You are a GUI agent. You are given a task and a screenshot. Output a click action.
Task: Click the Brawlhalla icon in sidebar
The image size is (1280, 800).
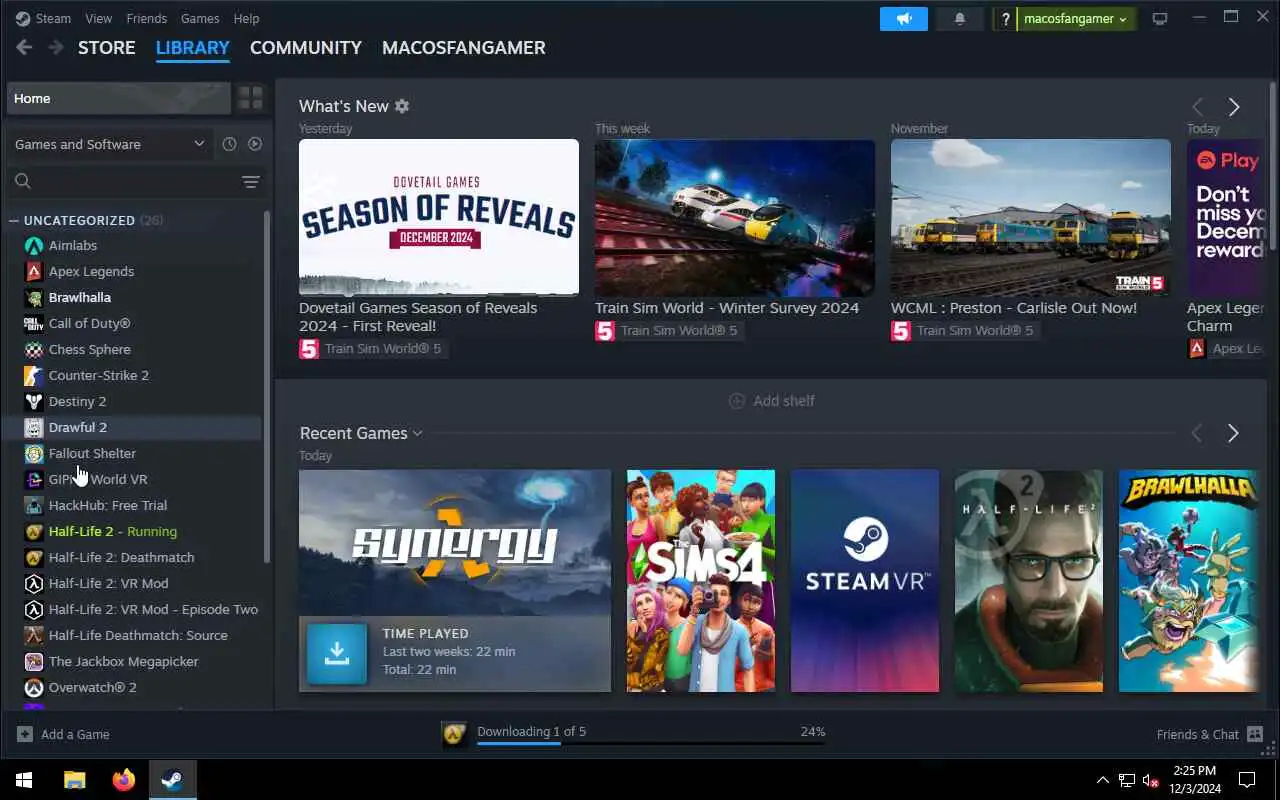[33, 297]
